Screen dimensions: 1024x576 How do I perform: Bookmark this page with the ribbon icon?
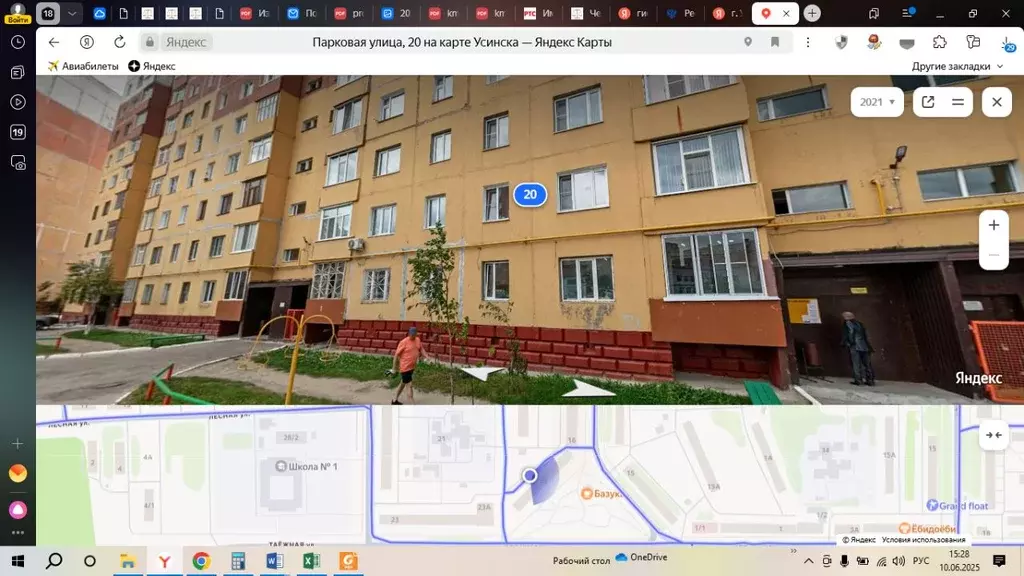[775, 42]
